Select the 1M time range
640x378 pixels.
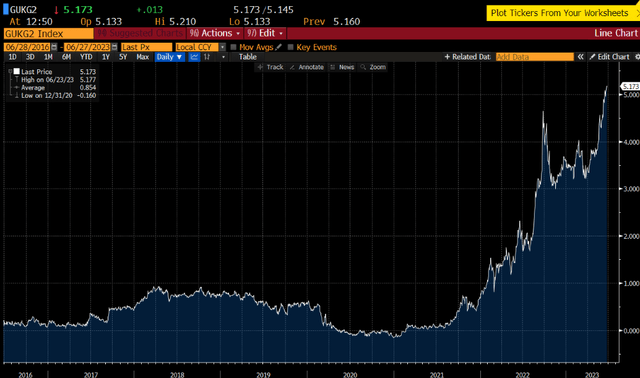click(48, 57)
